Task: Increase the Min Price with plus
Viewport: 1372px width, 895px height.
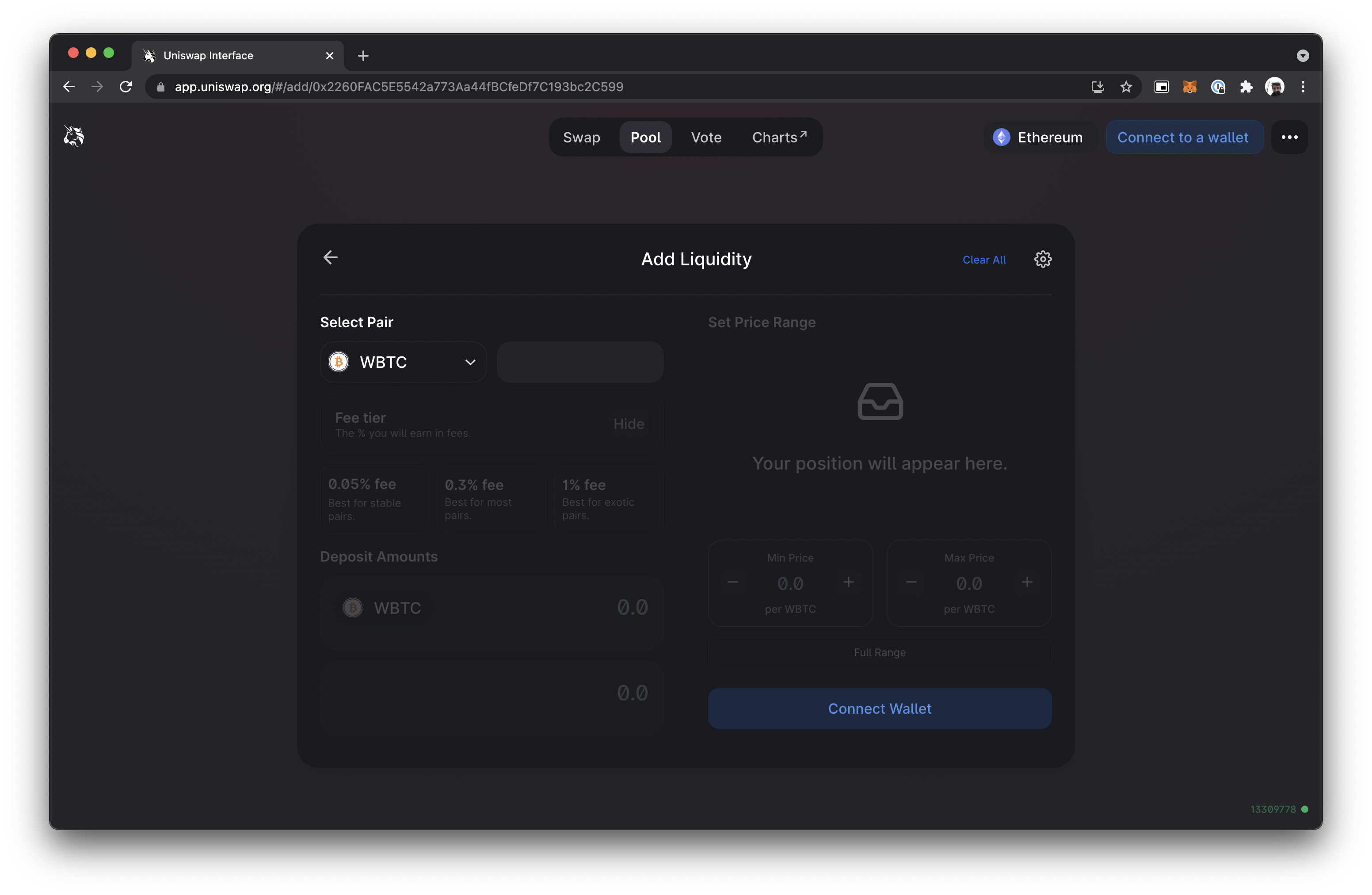Action: click(848, 582)
